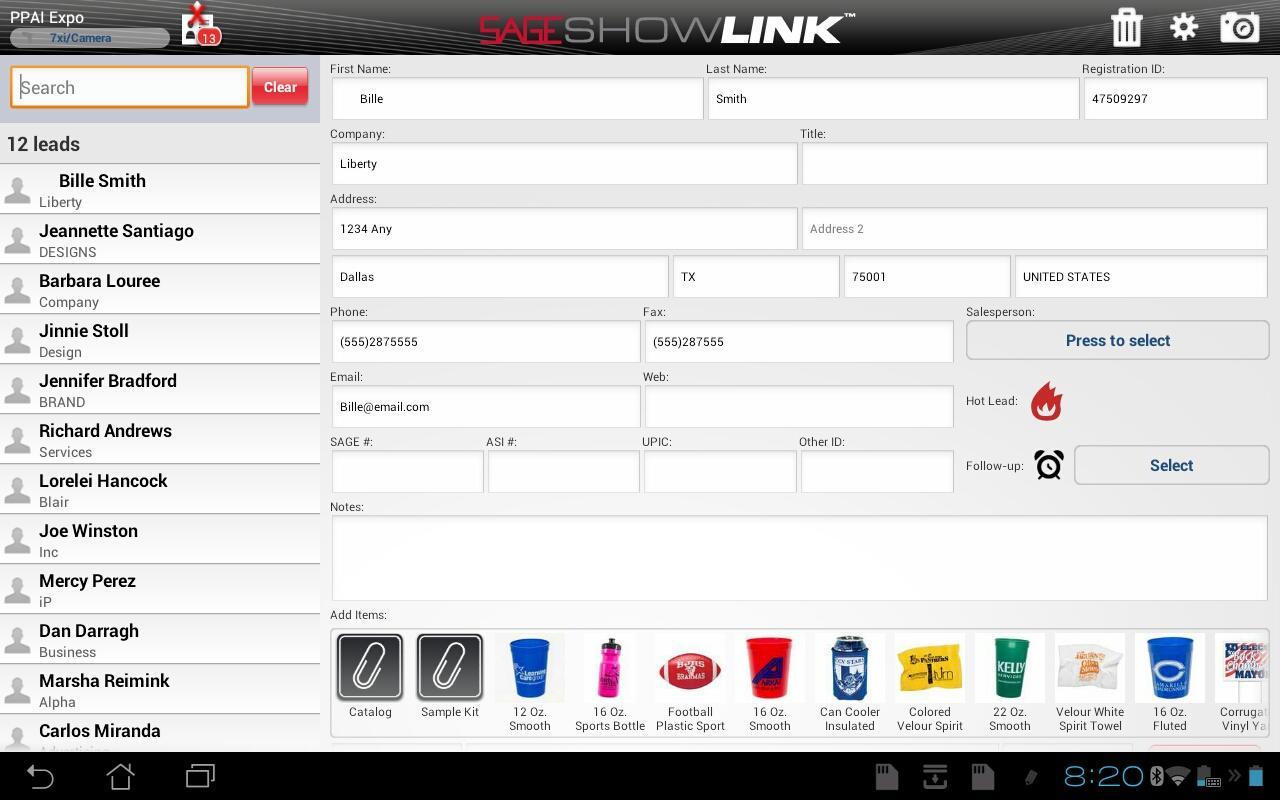This screenshot has width=1280, height=800.
Task: Toggle the Hot Lead flame icon
Action: tap(1046, 401)
